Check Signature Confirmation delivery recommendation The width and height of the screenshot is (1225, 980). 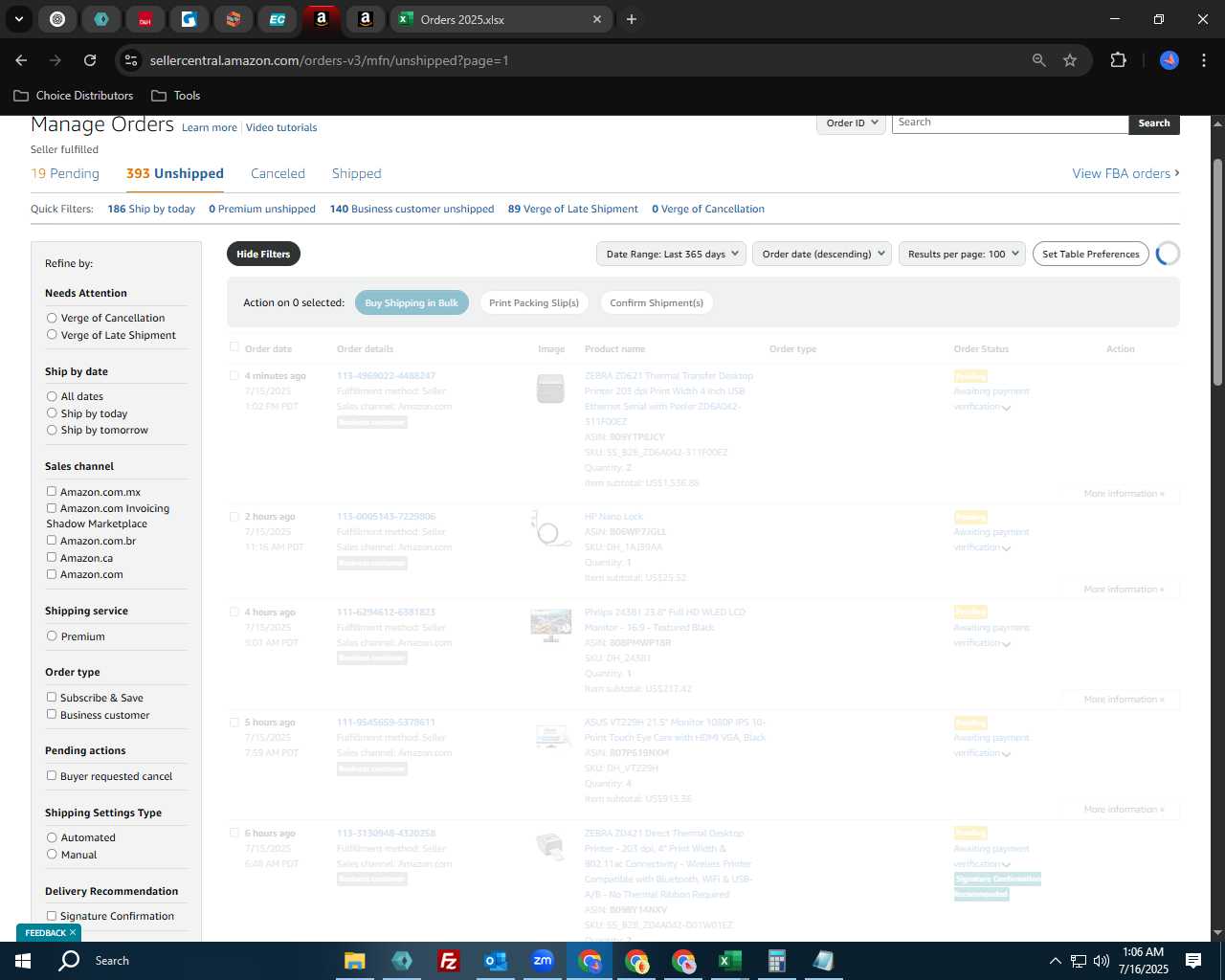[x=52, y=916]
